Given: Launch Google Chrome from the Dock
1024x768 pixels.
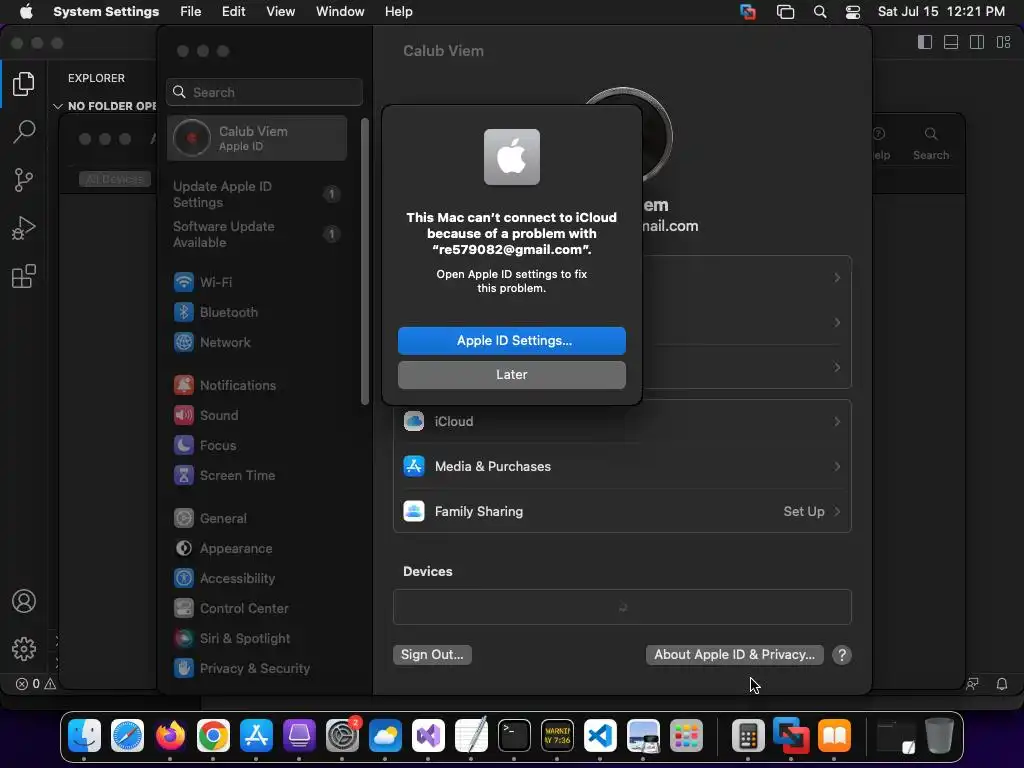Looking at the screenshot, I should [x=214, y=736].
